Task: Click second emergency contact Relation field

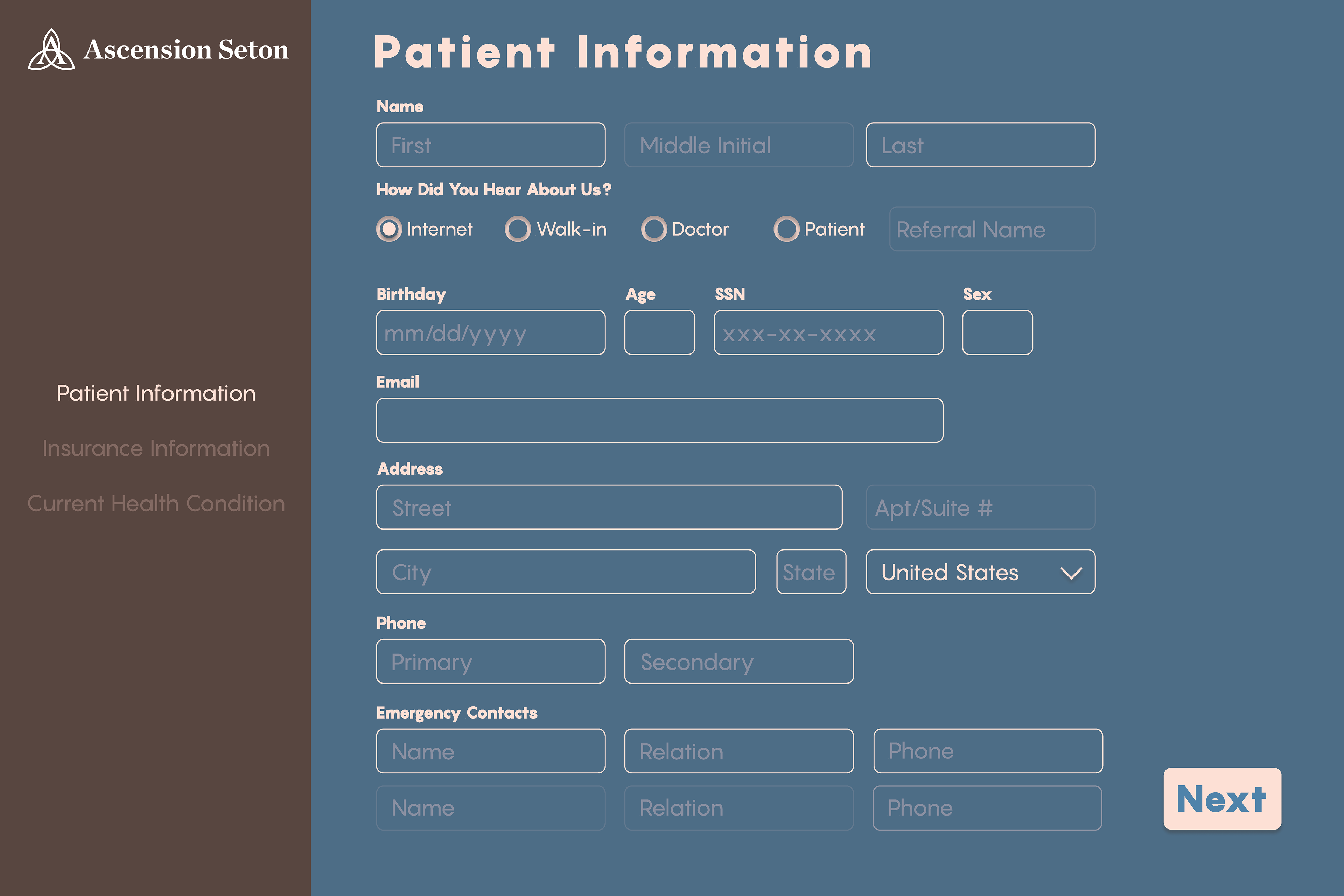Action: tap(739, 808)
